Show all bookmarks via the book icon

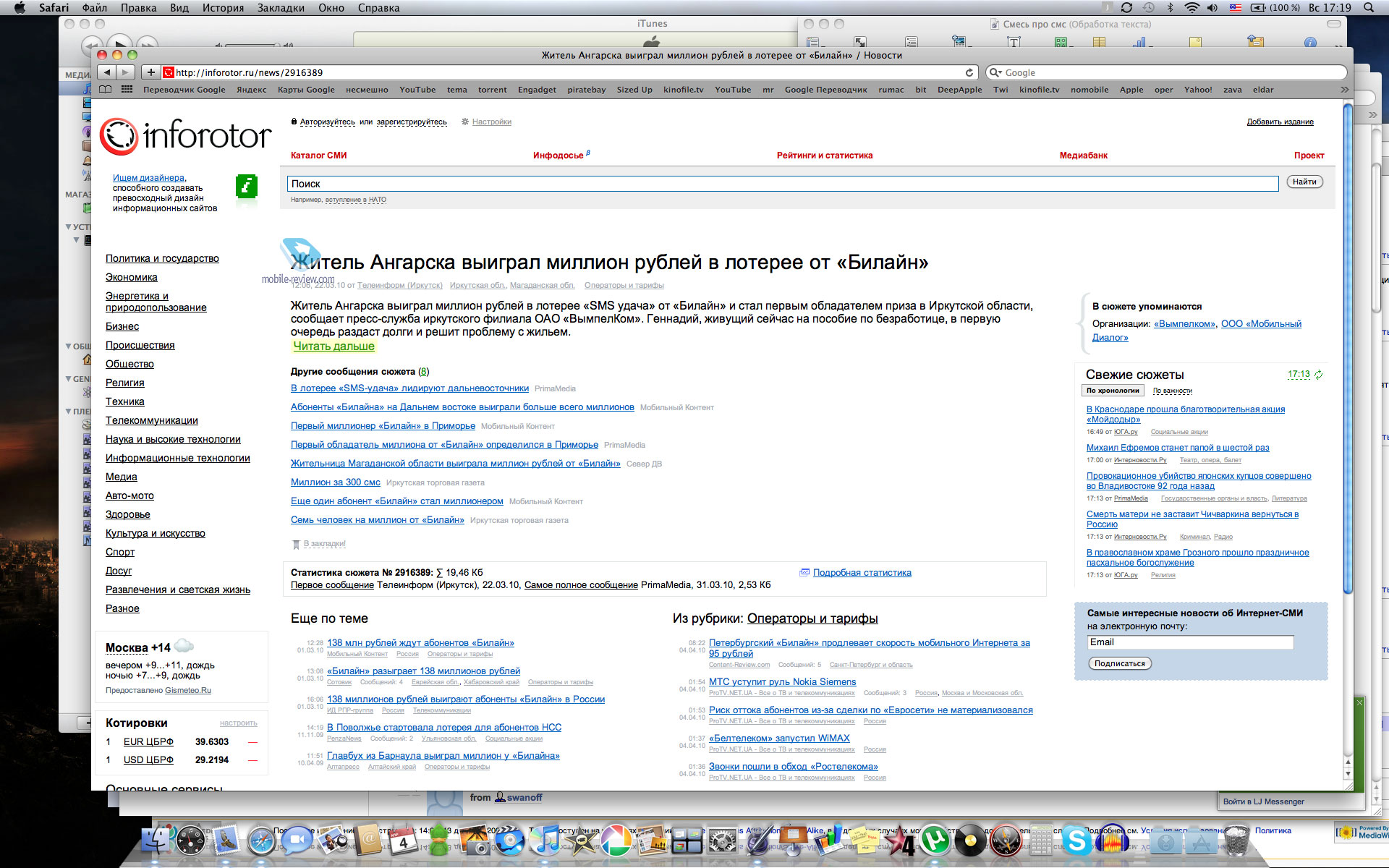click(106, 90)
